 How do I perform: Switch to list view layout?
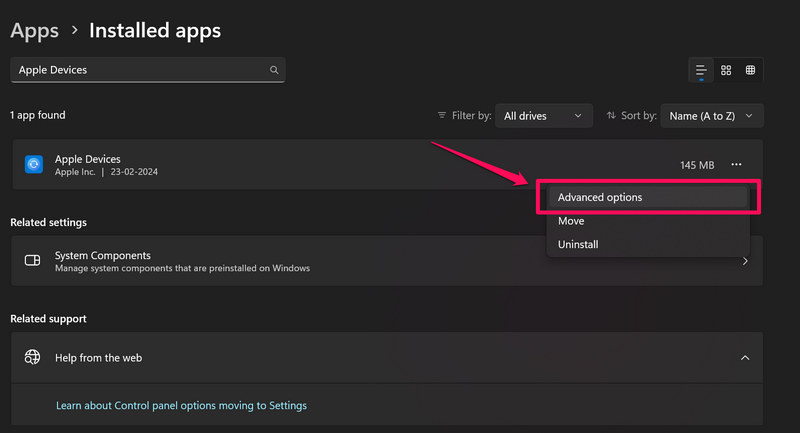tap(701, 70)
